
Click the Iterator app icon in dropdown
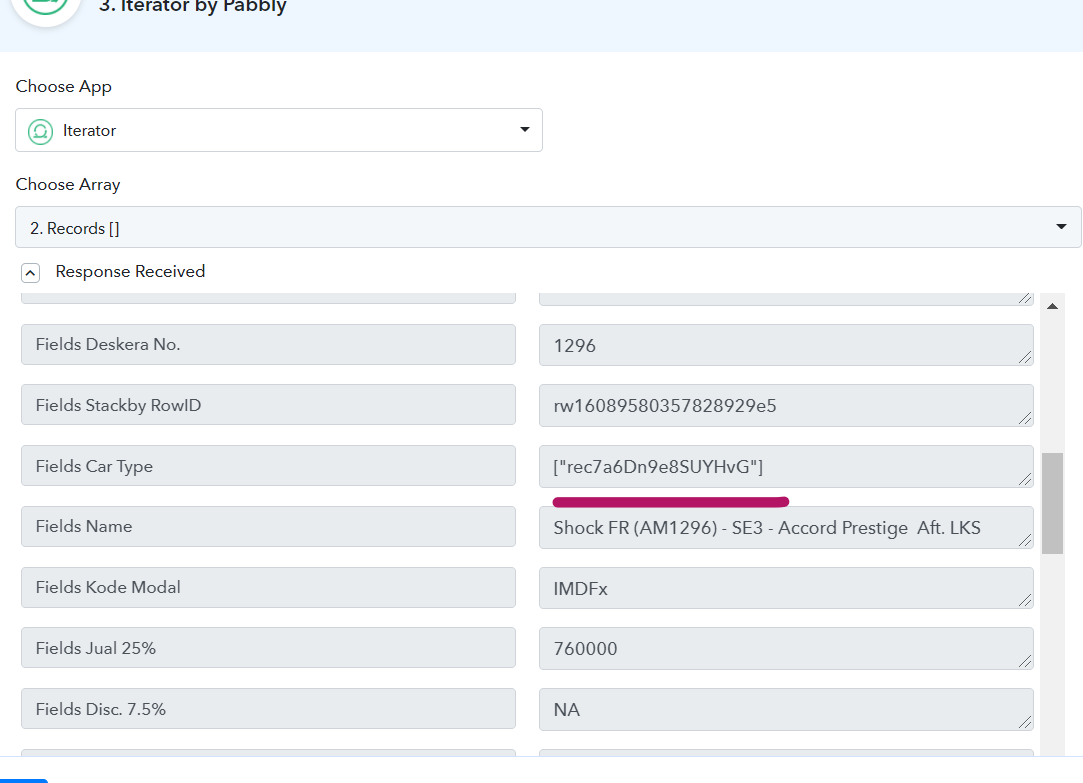pos(40,131)
